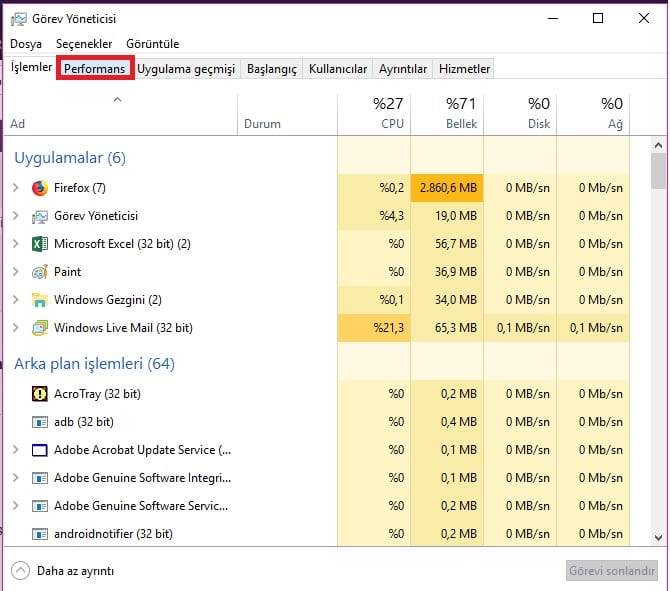The width and height of the screenshot is (670, 591).
Task: Open the Seçenekler menu
Action: (84, 44)
